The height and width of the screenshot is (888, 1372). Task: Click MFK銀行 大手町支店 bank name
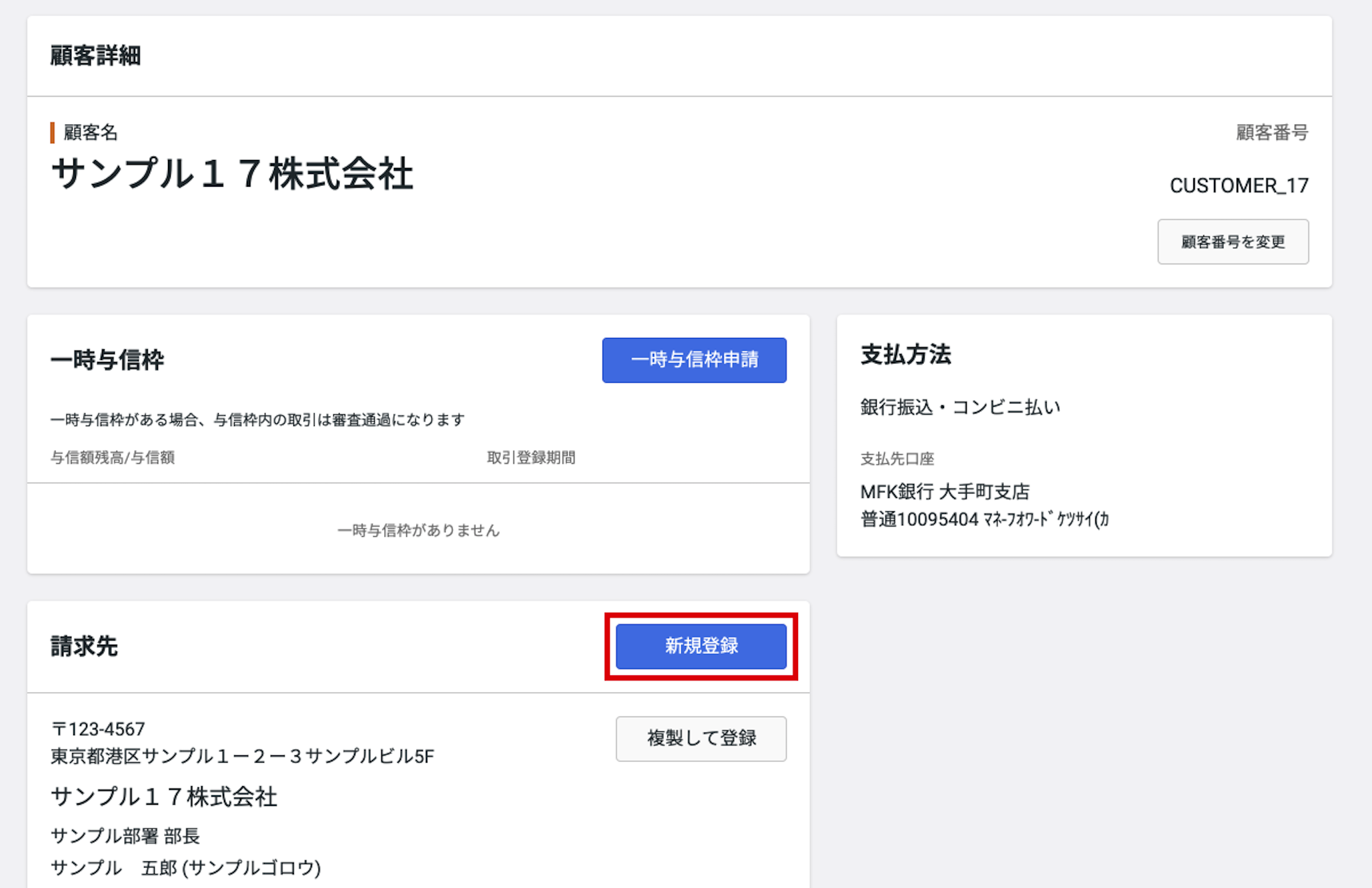(945, 492)
